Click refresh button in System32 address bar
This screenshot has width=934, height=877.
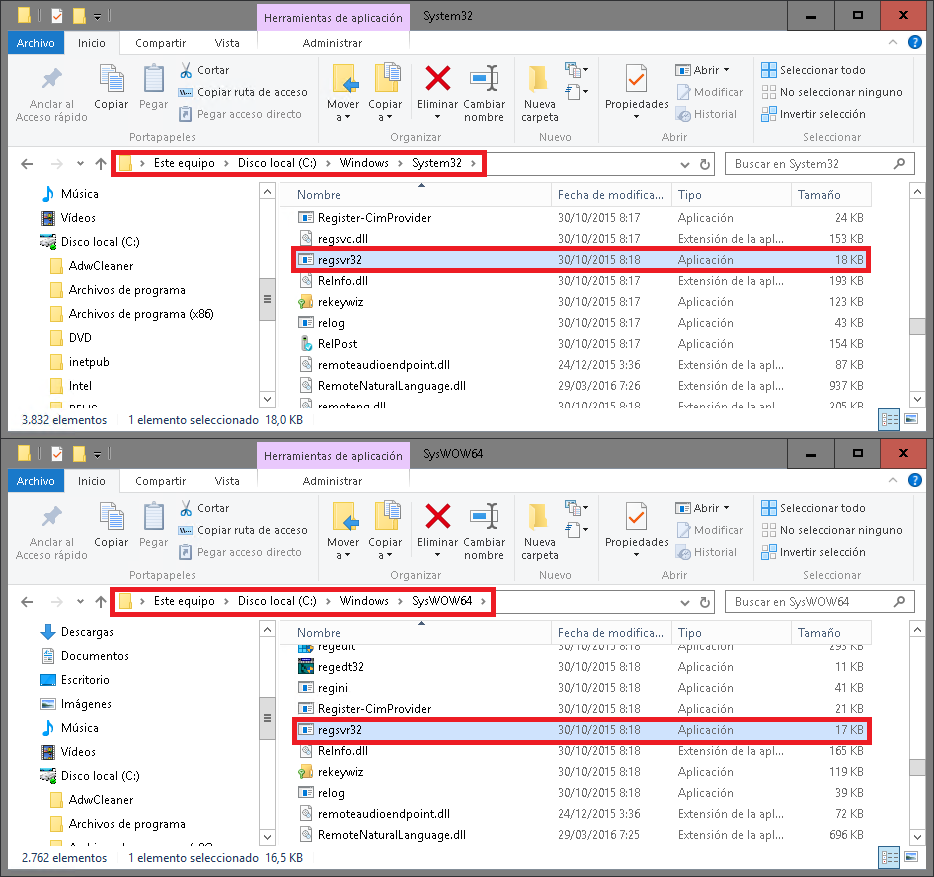pyautogui.click(x=705, y=164)
